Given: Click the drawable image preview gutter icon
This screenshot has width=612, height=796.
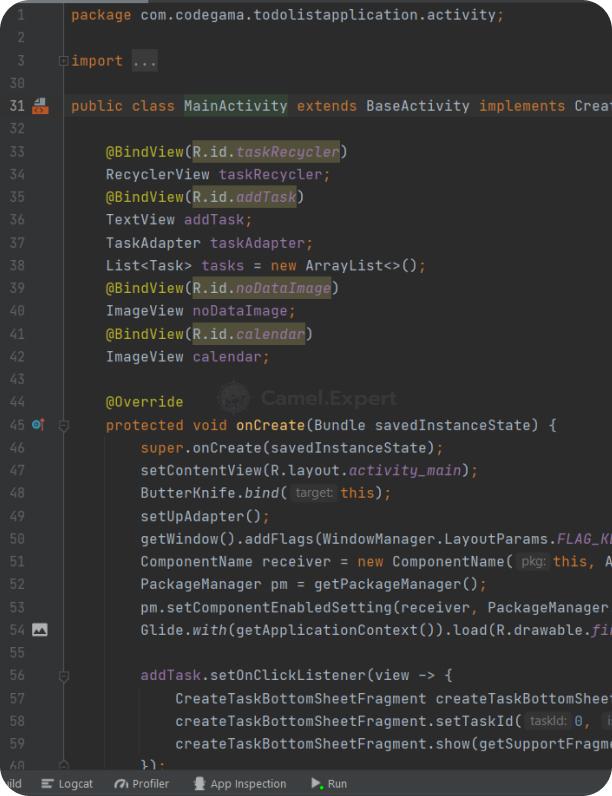Looking at the screenshot, I should 40,630.
